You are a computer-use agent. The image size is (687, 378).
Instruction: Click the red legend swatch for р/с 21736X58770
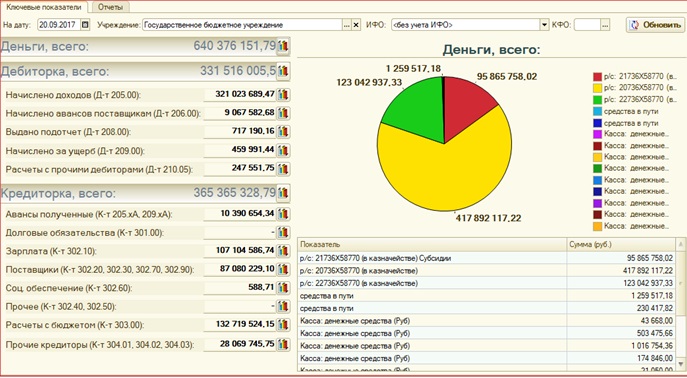click(598, 77)
